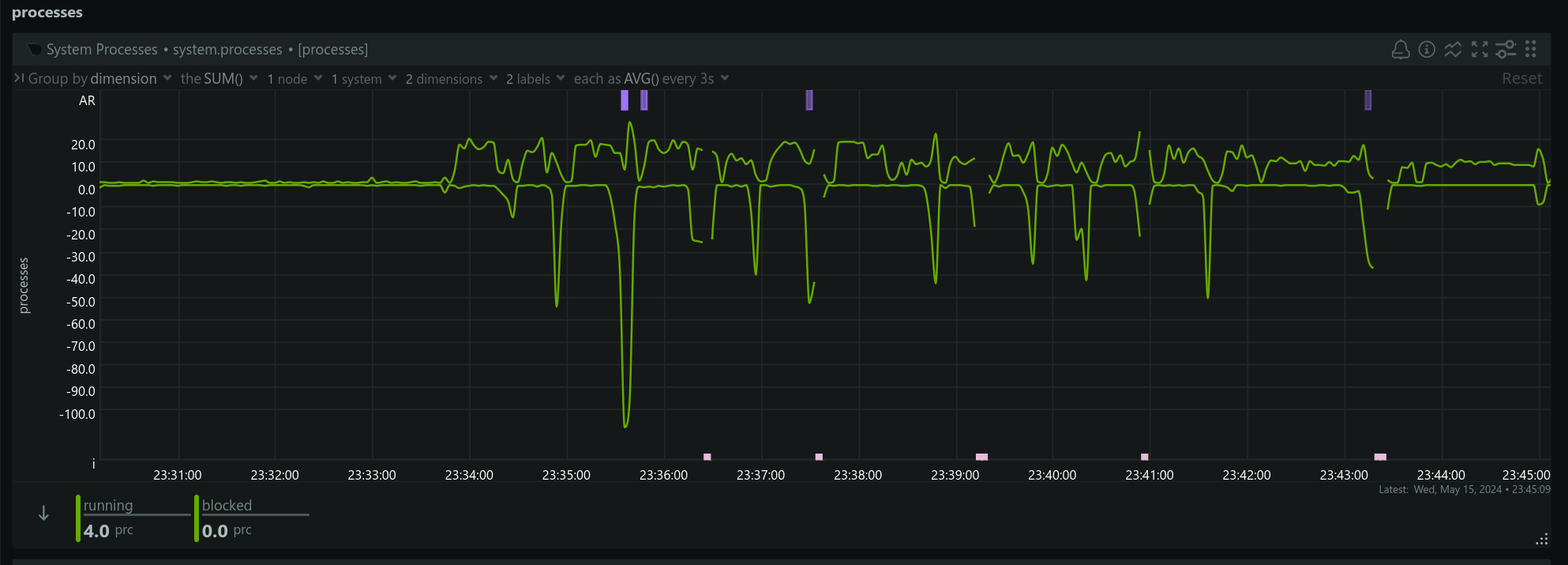Open the 2 labels filter menu
The height and width of the screenshot is (565, 1568).
(x=535, y=79)
